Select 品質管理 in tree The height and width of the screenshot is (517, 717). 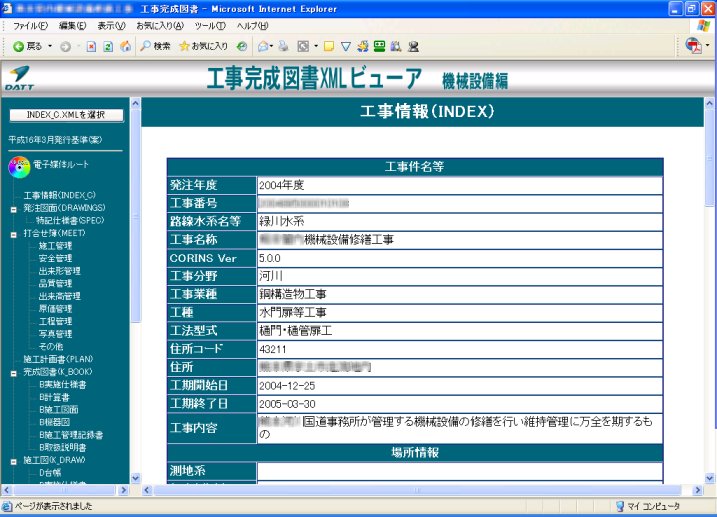click(55, 283)
